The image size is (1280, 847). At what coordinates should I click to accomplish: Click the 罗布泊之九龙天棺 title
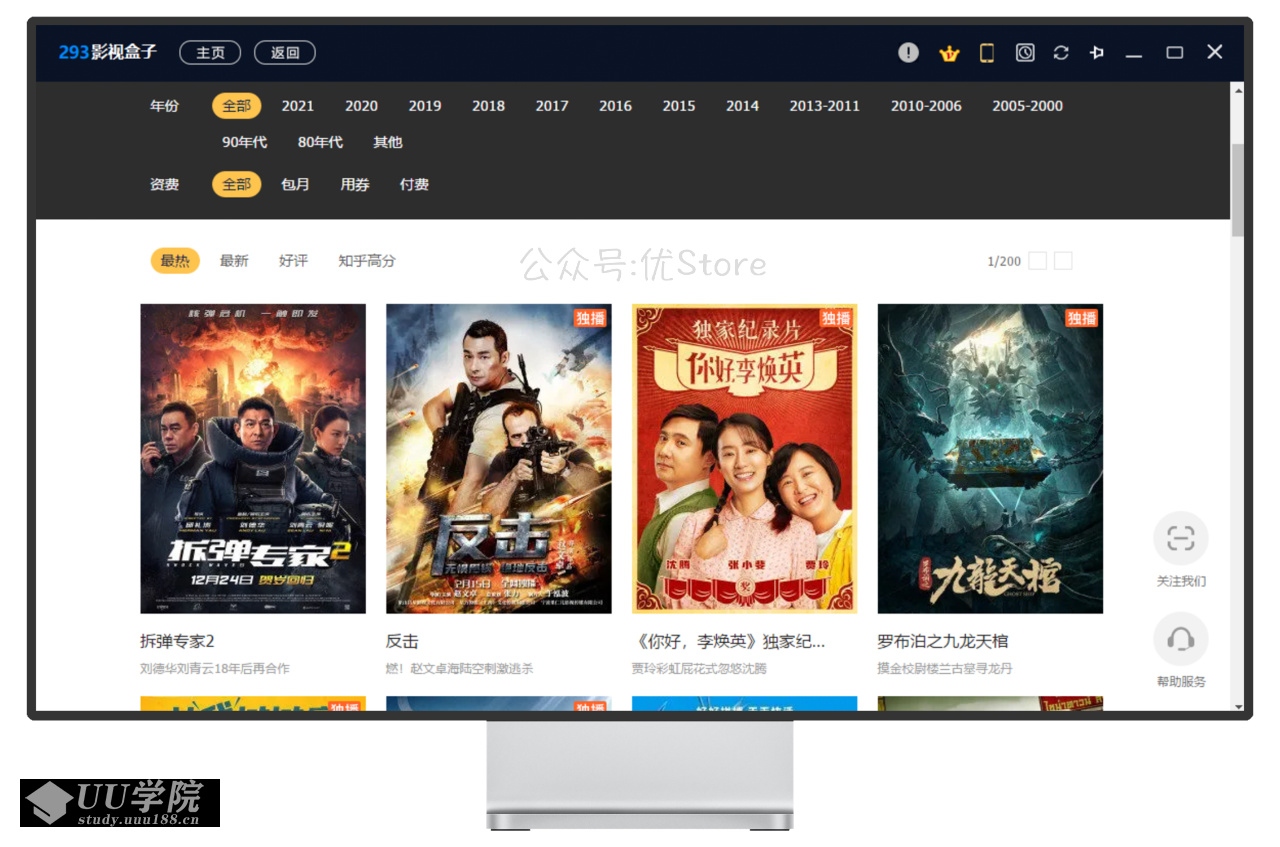(x=943, y=641)
